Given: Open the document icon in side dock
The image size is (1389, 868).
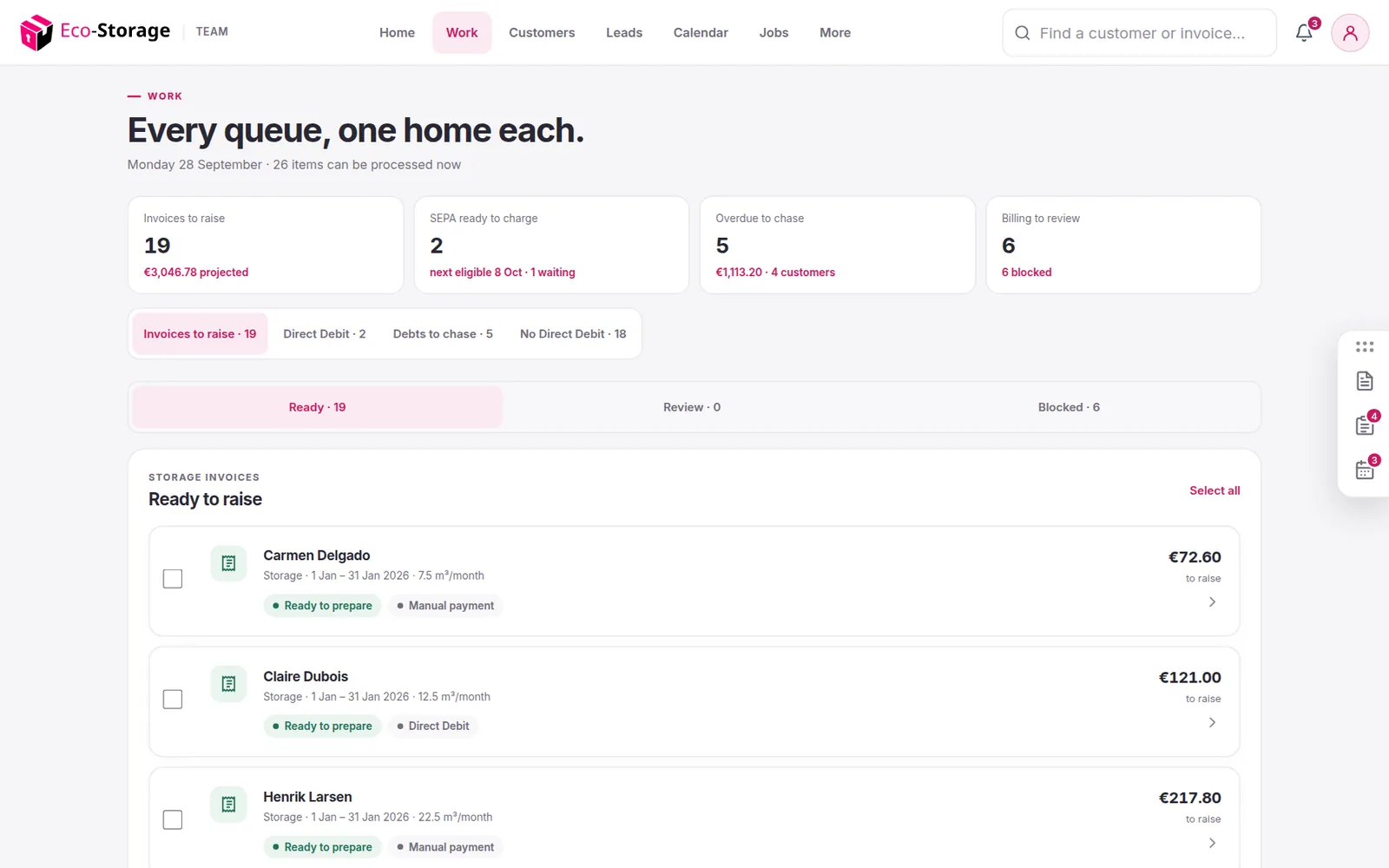Looking at the screenshot, I should 1365,381.
